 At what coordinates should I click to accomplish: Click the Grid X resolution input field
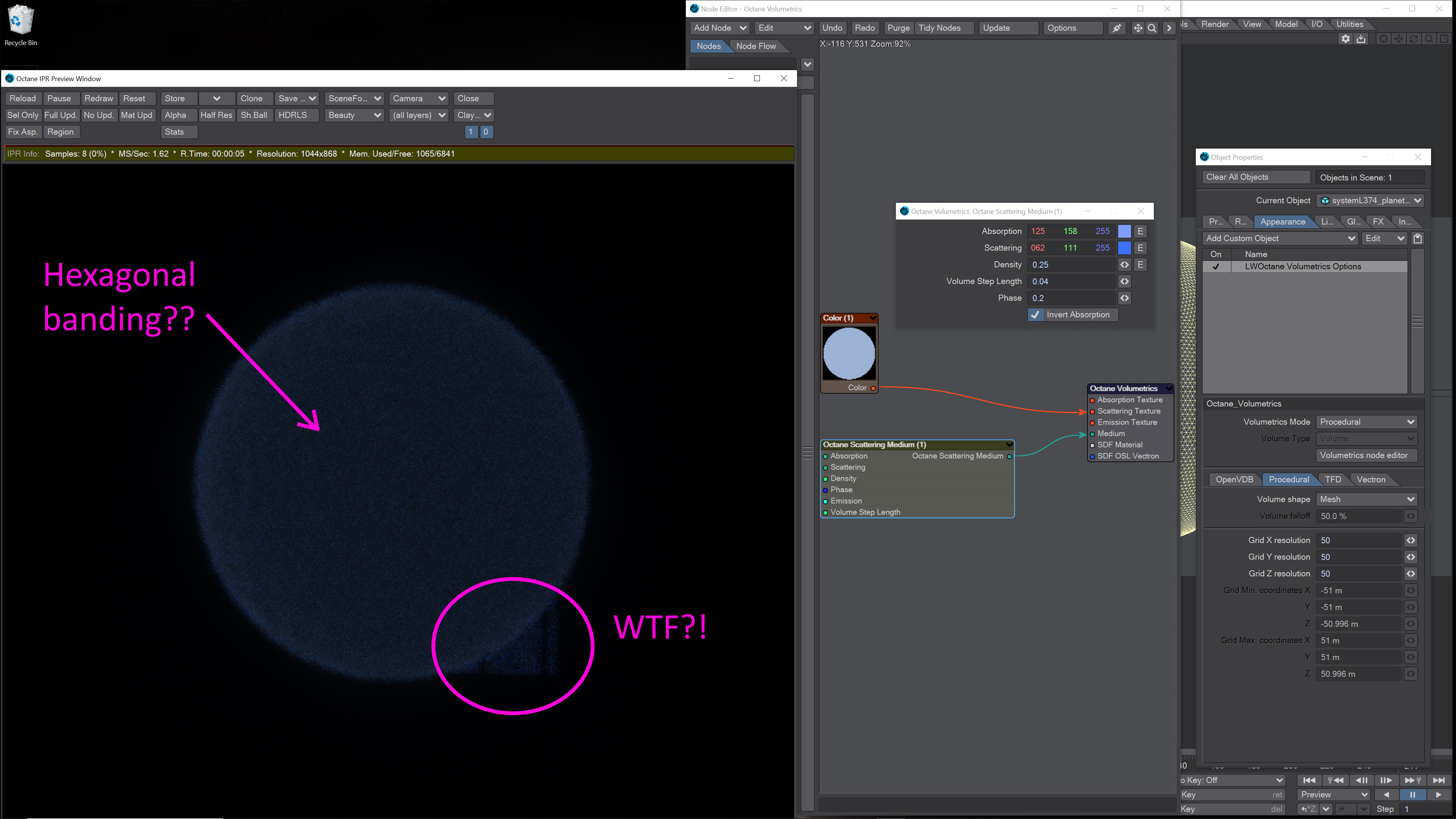point(1358,540)
